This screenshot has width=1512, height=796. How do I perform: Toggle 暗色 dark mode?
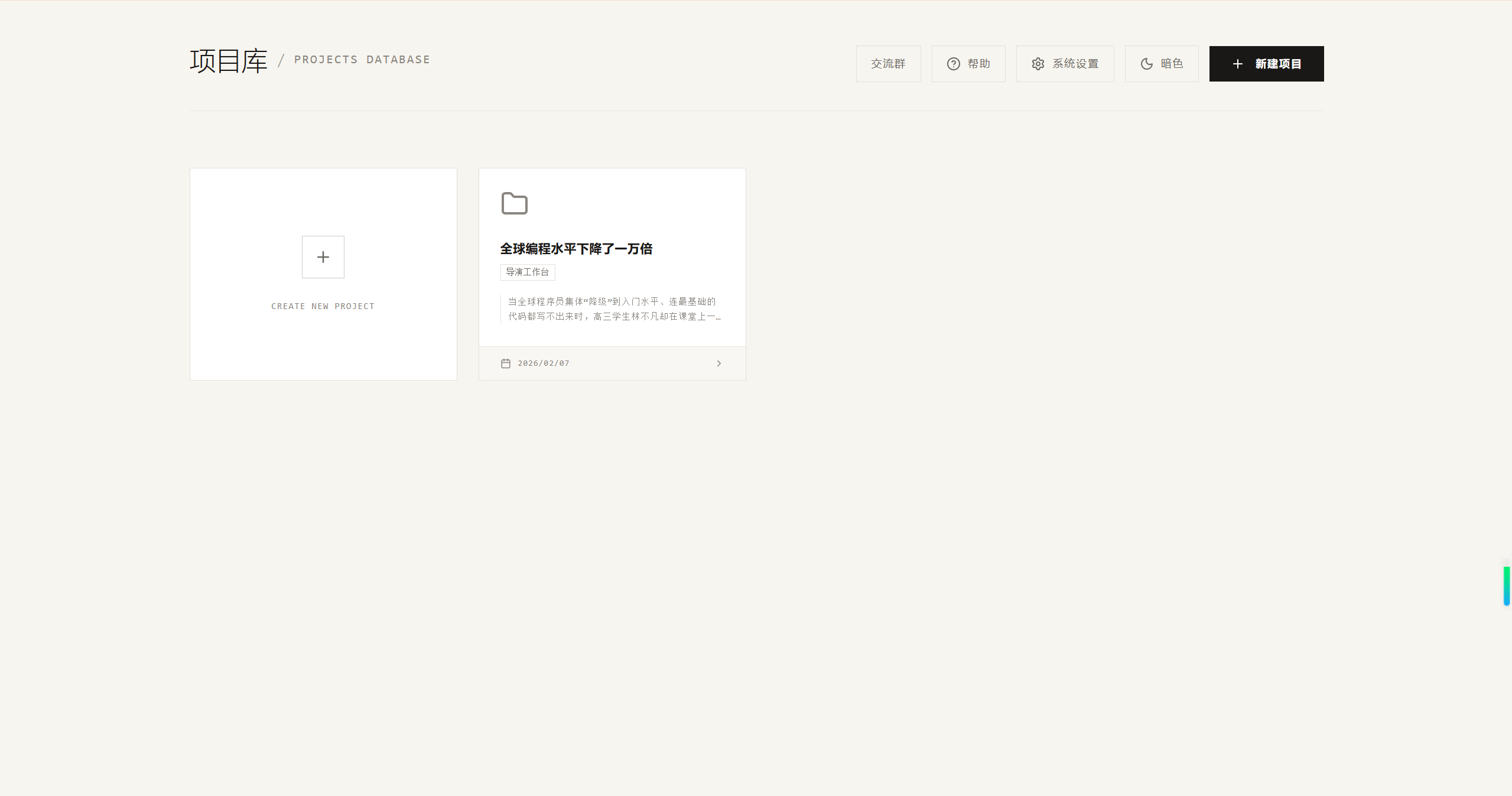click(x=1161, y=64)
